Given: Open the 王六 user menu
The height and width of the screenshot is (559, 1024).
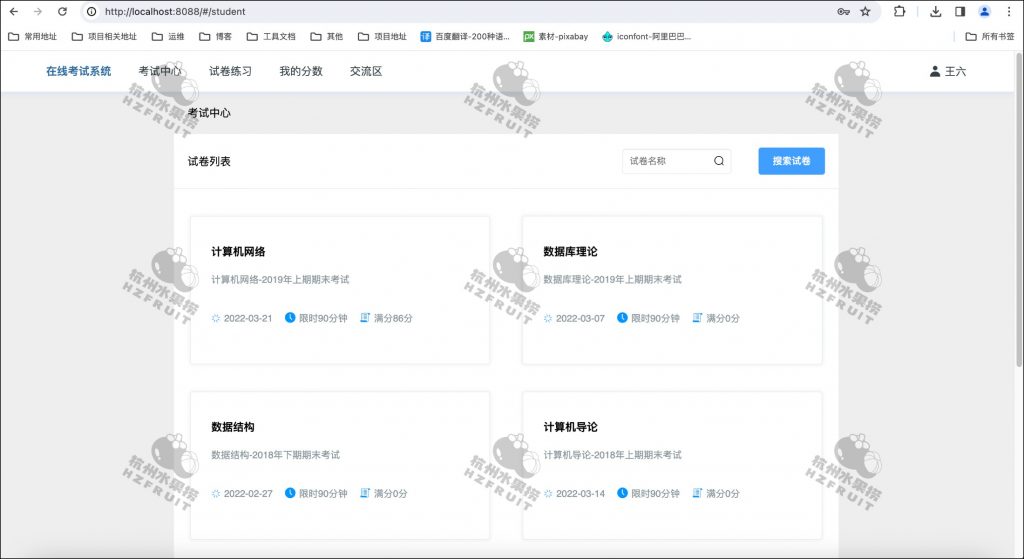Looking at the screenshot, I should click(948, 71).
